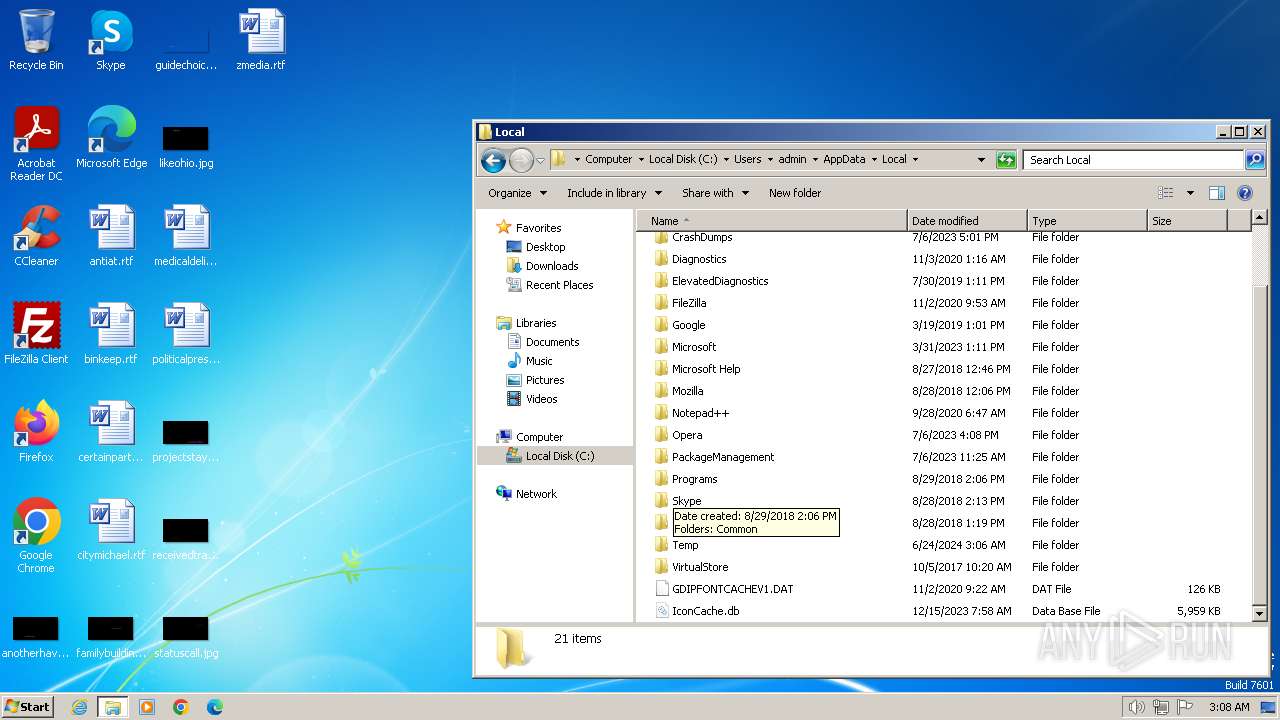Click the volume speaker tray icon

coord(1136,707)
